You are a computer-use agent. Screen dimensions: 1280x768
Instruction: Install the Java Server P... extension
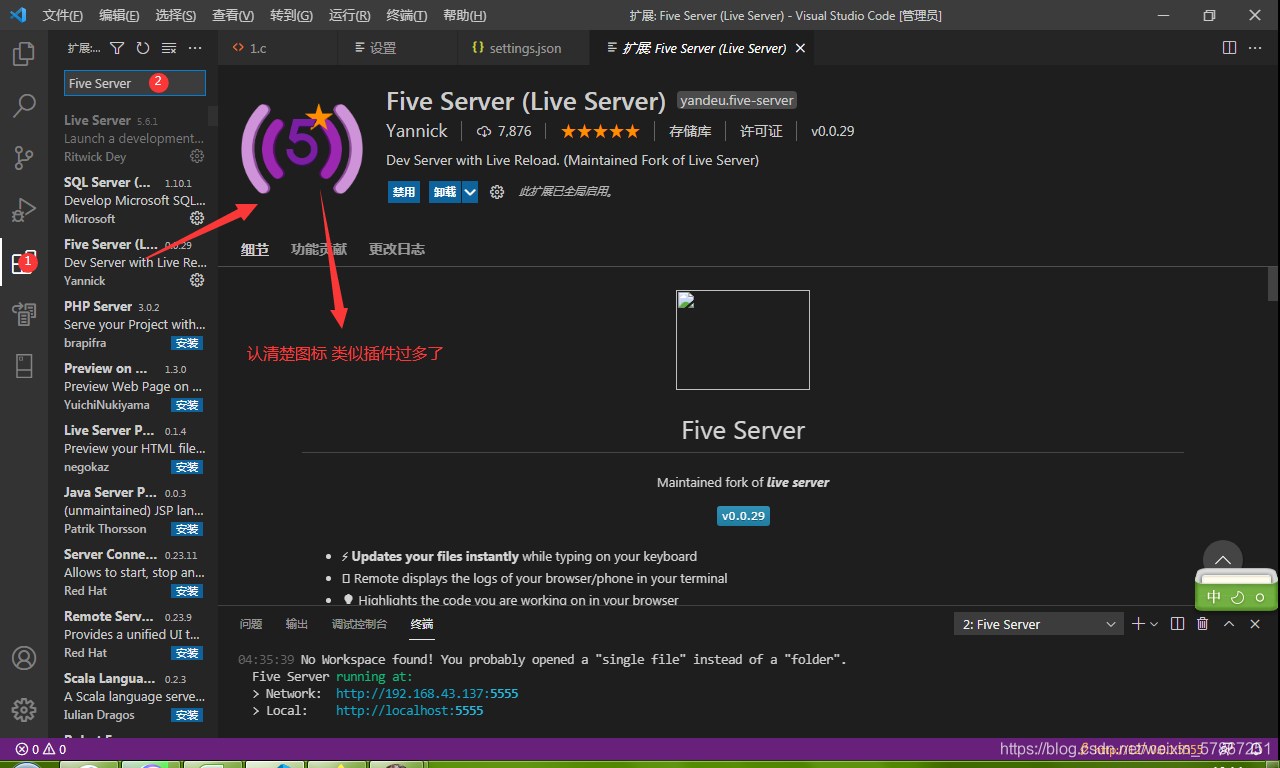point(187,529)
